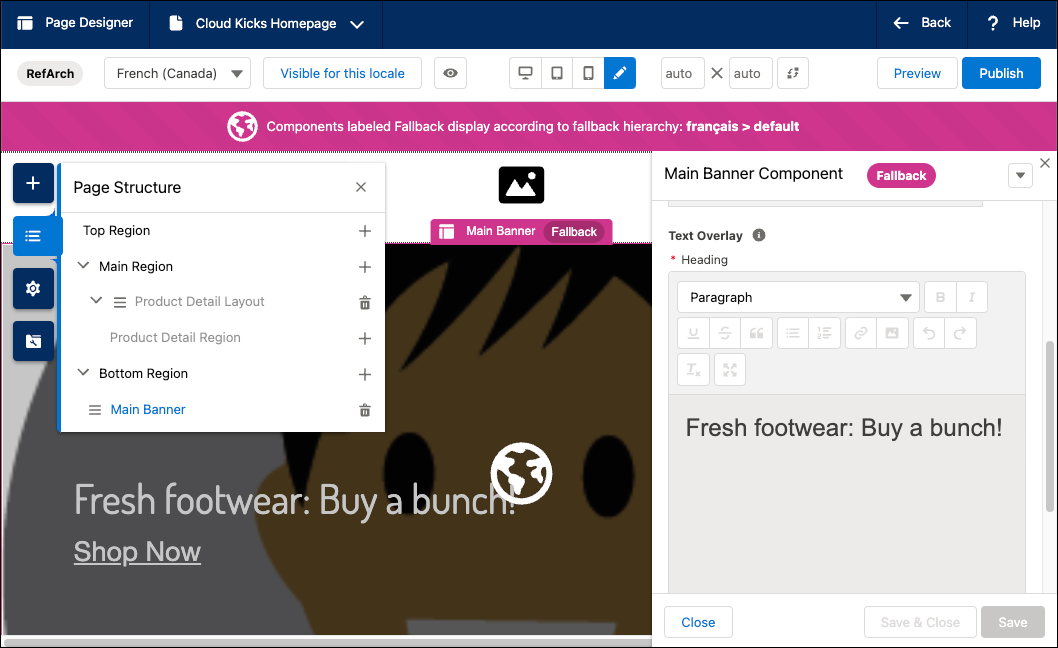Insert numbered list in Heading editor
Image resolution: width=1058 pixels, height=648 pixels.
coord(825,333)
